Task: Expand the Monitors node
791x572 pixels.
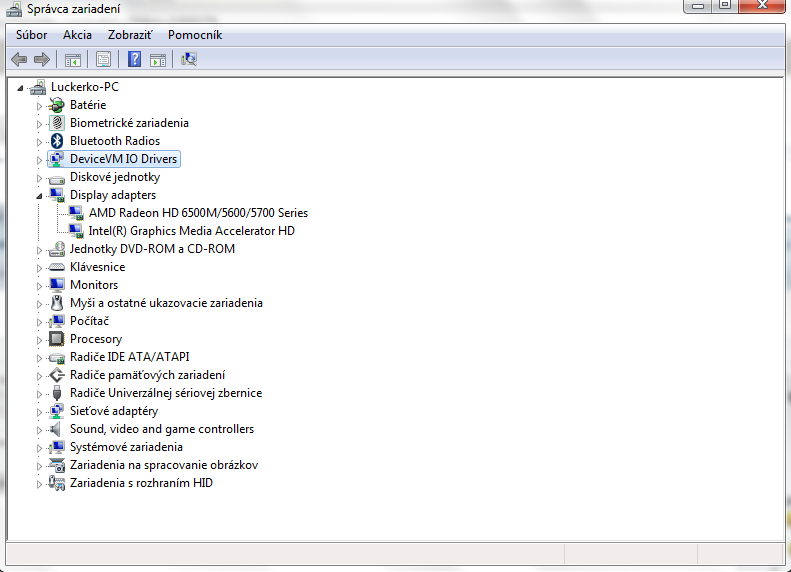Action: [39, 286]
